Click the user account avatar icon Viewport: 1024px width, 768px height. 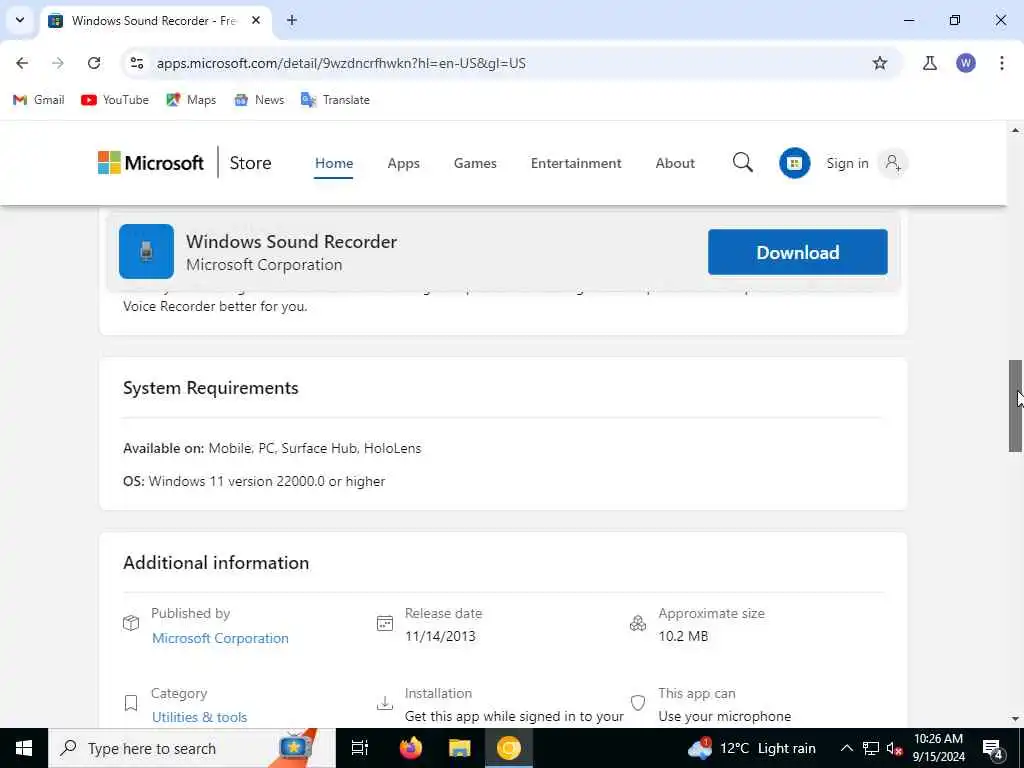(893, 163)
